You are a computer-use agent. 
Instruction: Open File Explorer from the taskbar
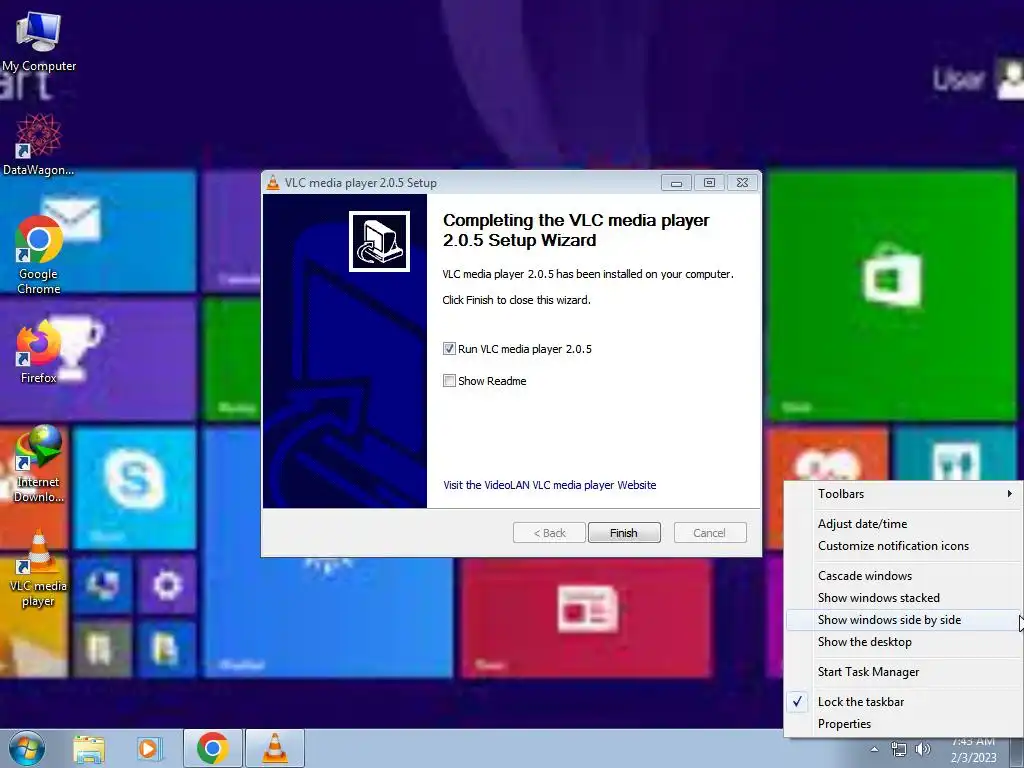pyautogui.click(x=89, y=748)
